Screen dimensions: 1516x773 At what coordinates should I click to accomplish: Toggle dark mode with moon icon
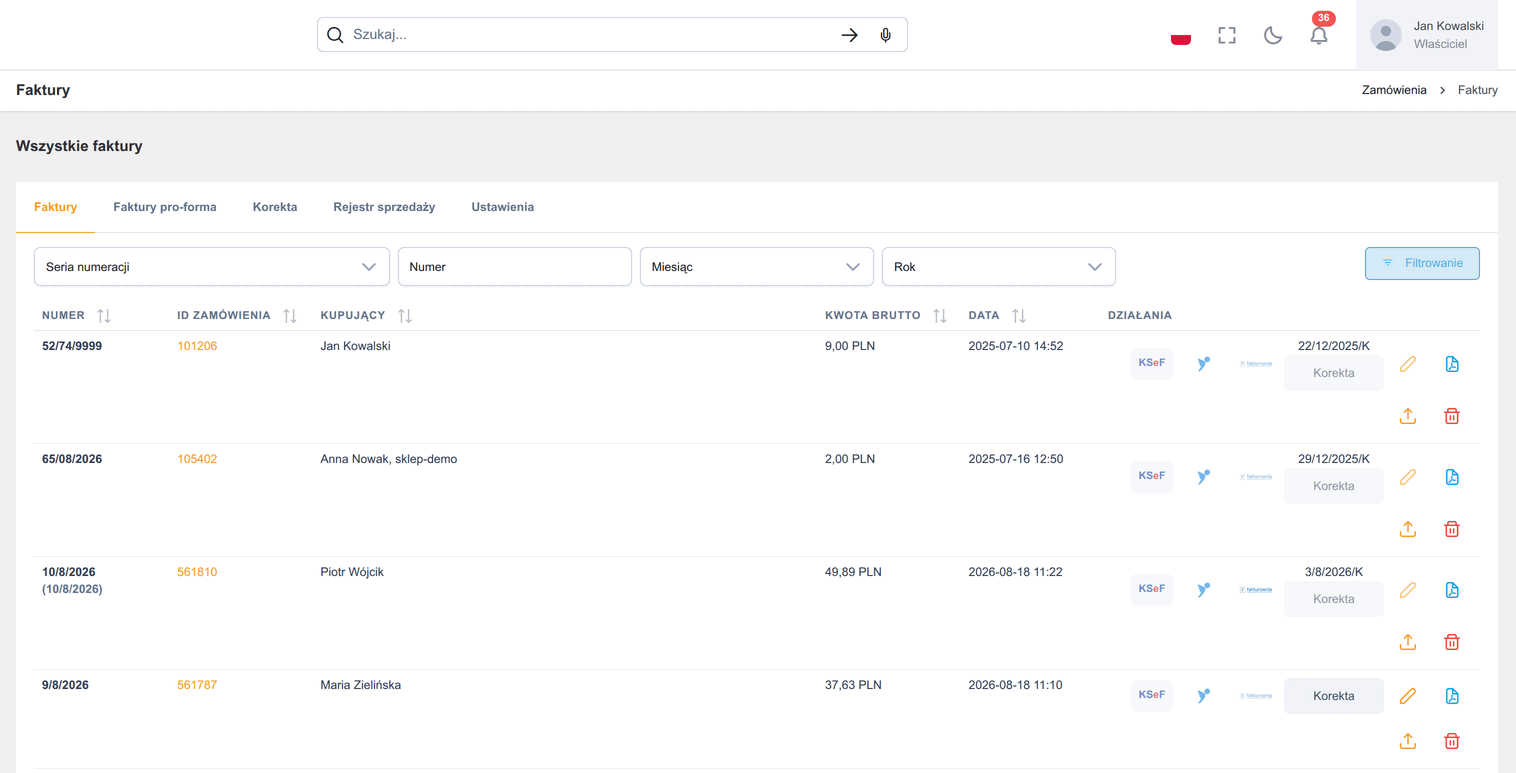click(x=1273, y=35)
